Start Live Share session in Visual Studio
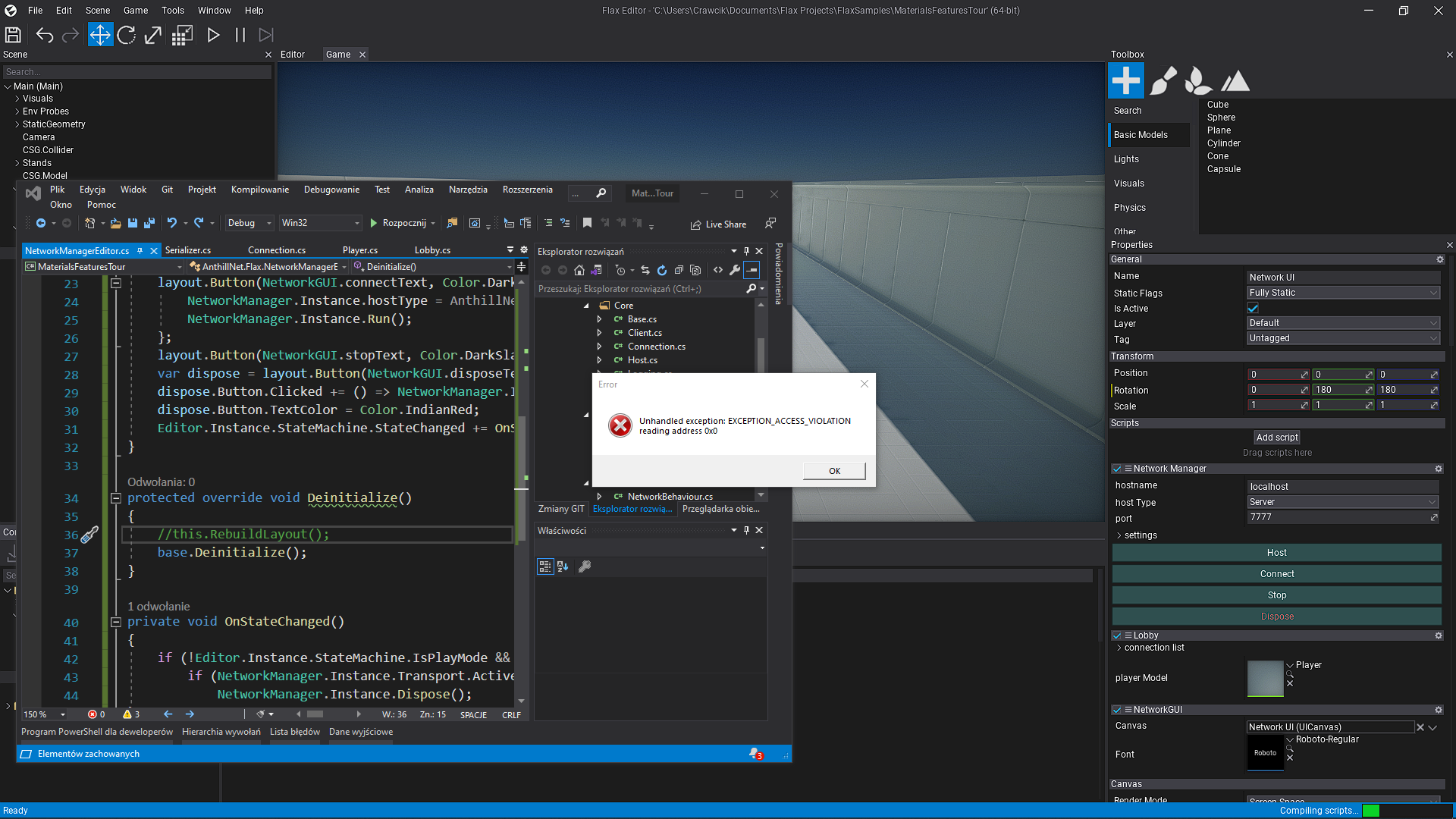Screen dimensions: 1456x819 click(717, 224)
